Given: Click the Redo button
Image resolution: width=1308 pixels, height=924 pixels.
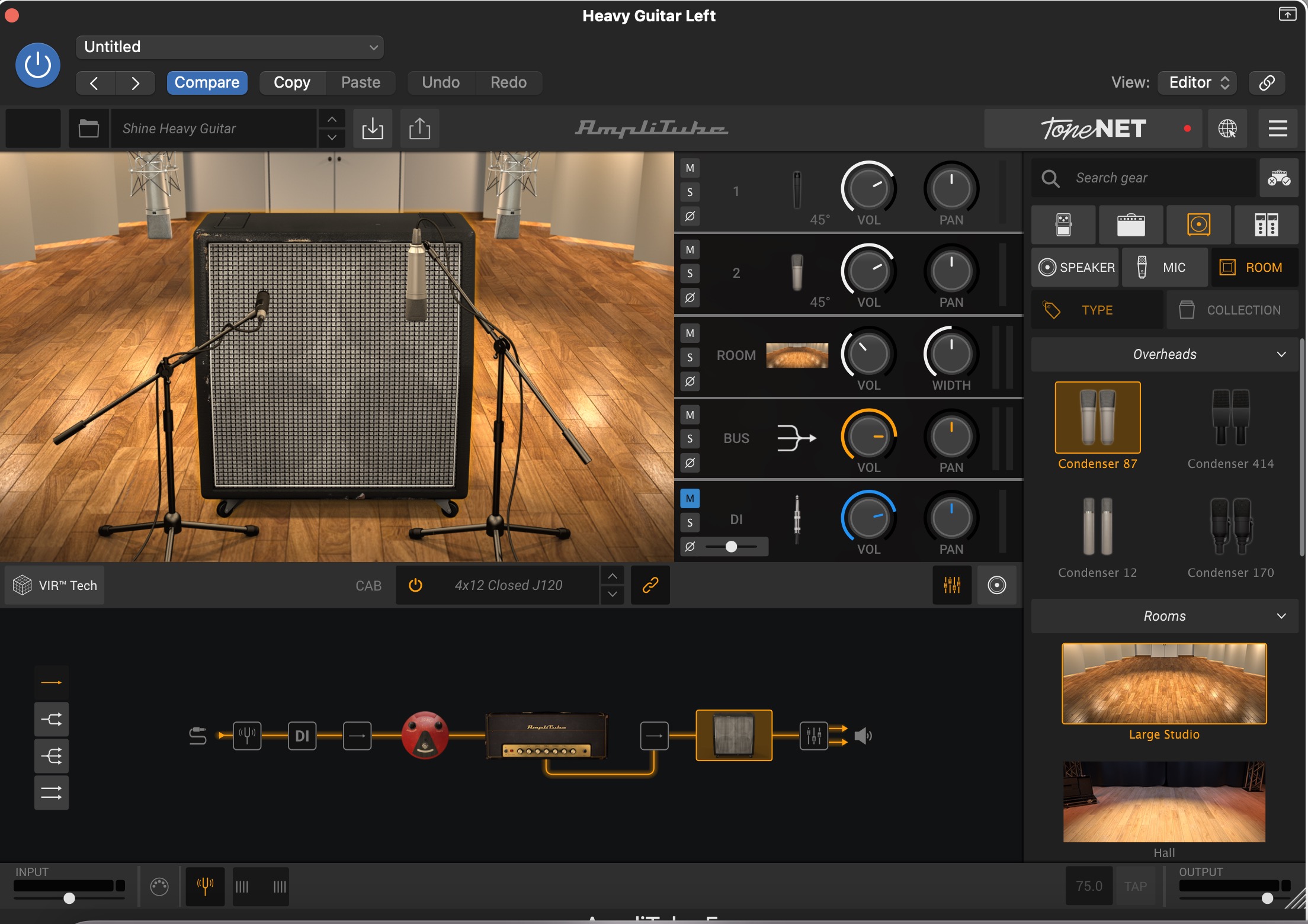Looking at the screenshot, I should [x=508, y=83].
